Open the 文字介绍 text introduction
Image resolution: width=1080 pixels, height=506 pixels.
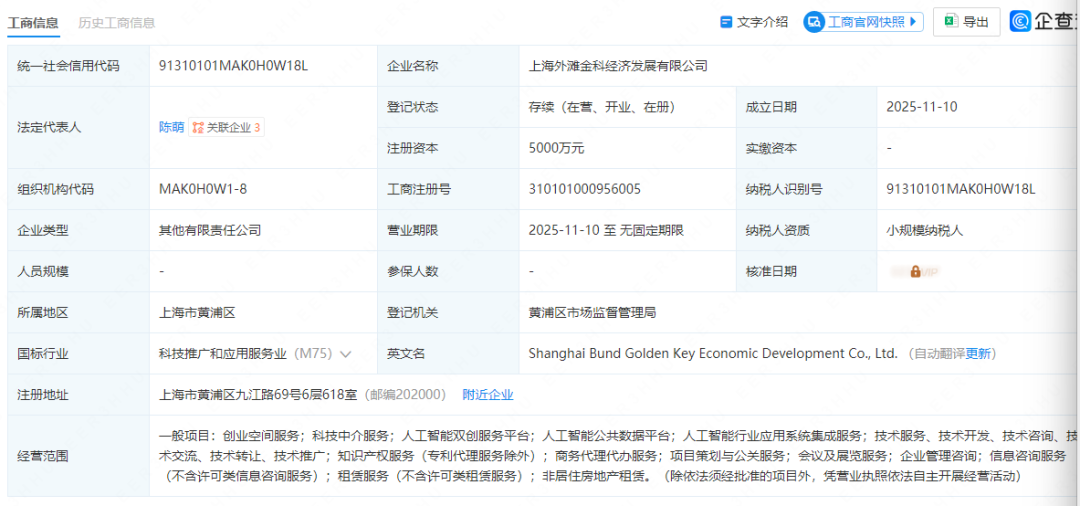(x=754, y=22)
